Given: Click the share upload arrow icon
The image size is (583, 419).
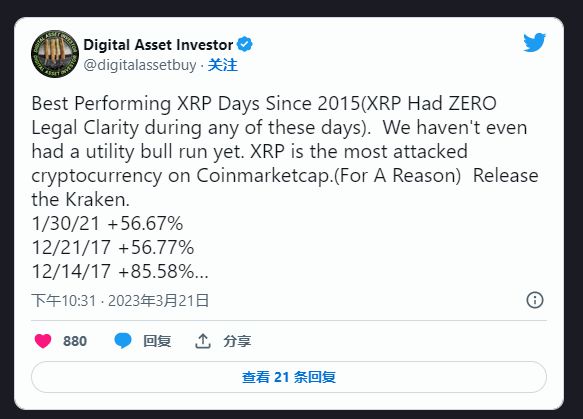Looking at the screenshot, I should click(203, 341).
